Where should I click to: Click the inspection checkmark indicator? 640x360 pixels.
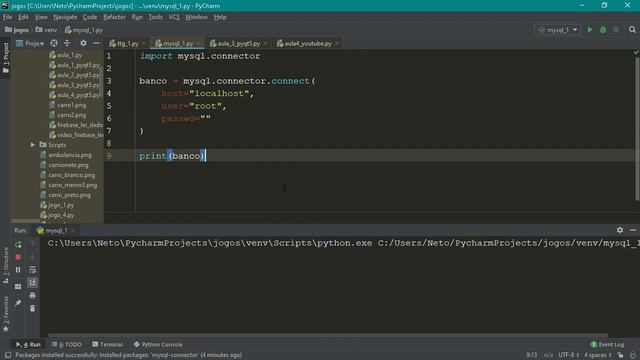tap(636, 52)
